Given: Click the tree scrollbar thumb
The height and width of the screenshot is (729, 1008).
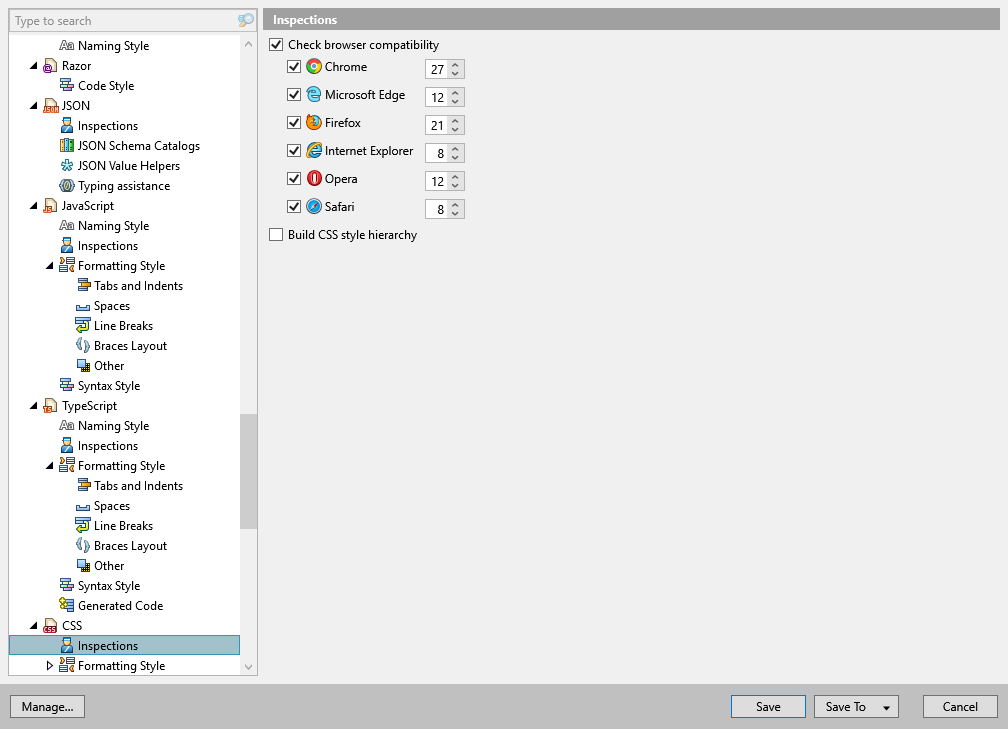Looking at the screenshot, I should 248,471.
